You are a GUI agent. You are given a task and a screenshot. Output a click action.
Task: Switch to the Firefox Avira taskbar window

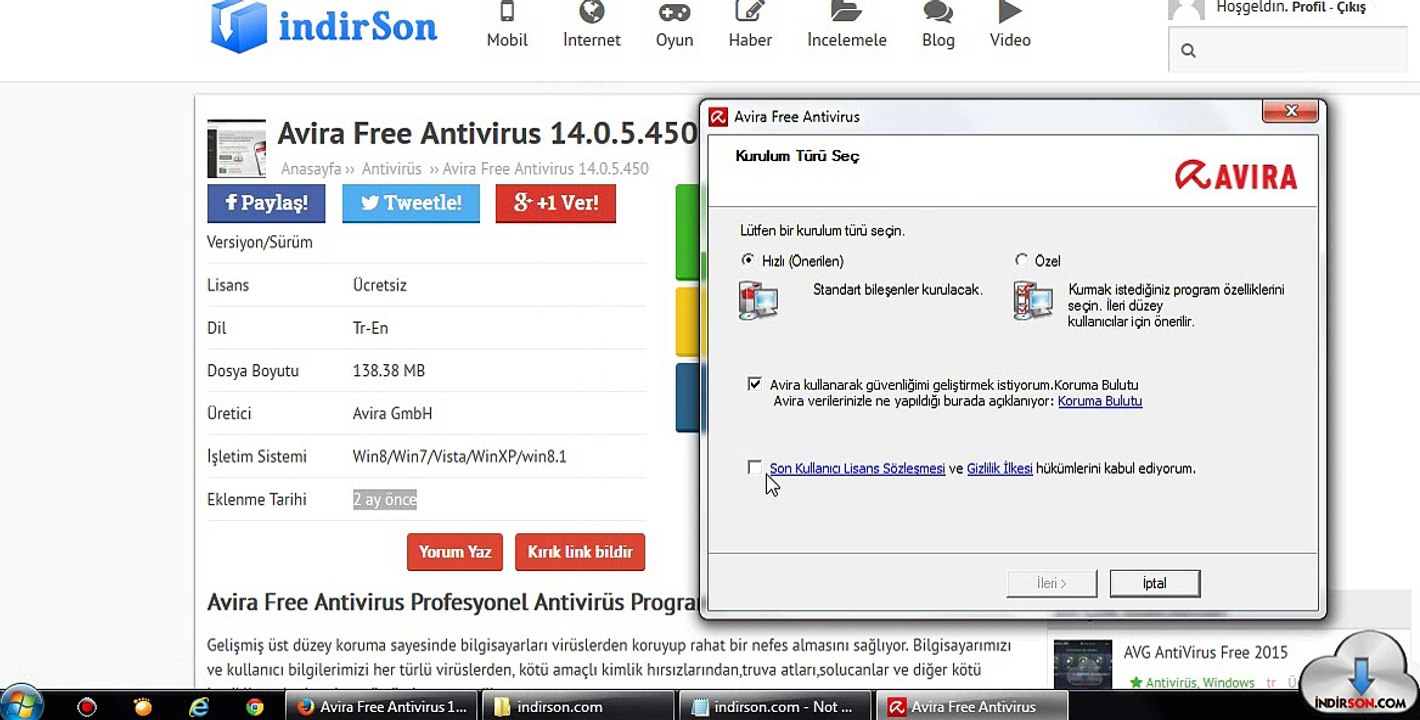(x=383, y=707)
